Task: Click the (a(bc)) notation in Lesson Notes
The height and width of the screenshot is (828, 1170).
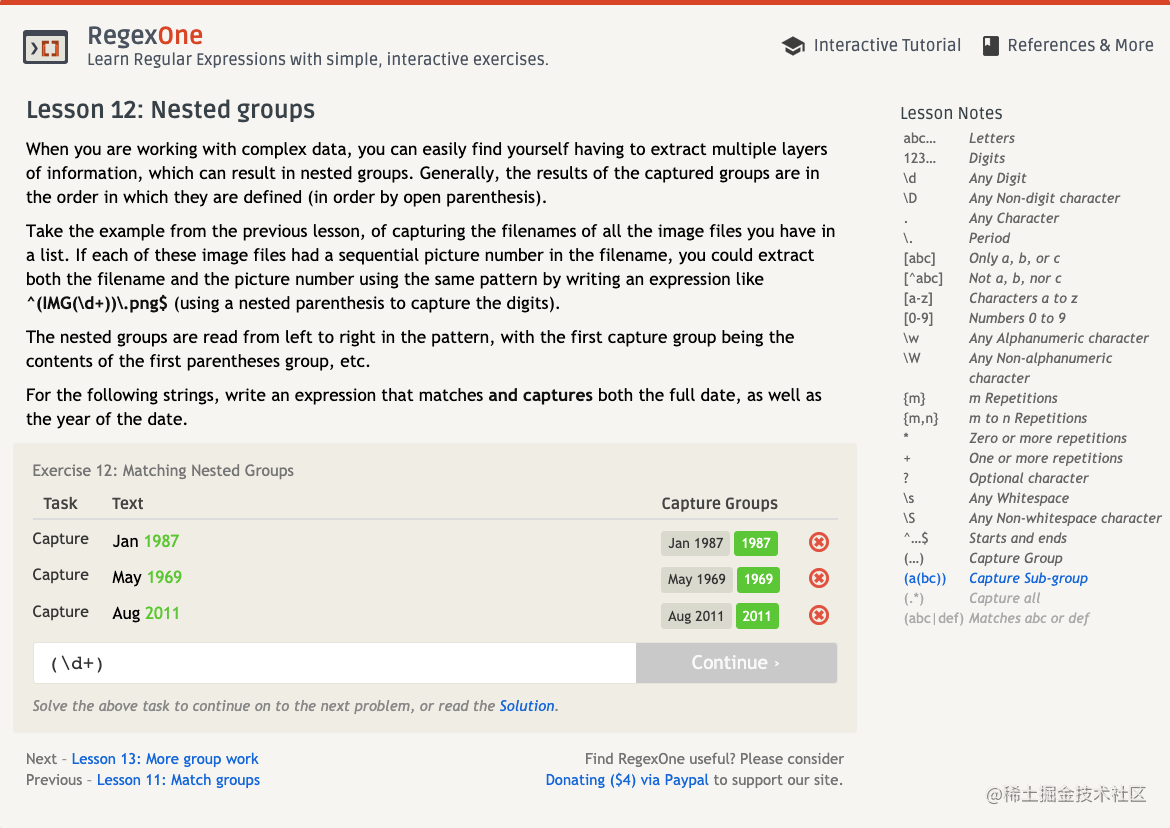Action: (924, 578)
